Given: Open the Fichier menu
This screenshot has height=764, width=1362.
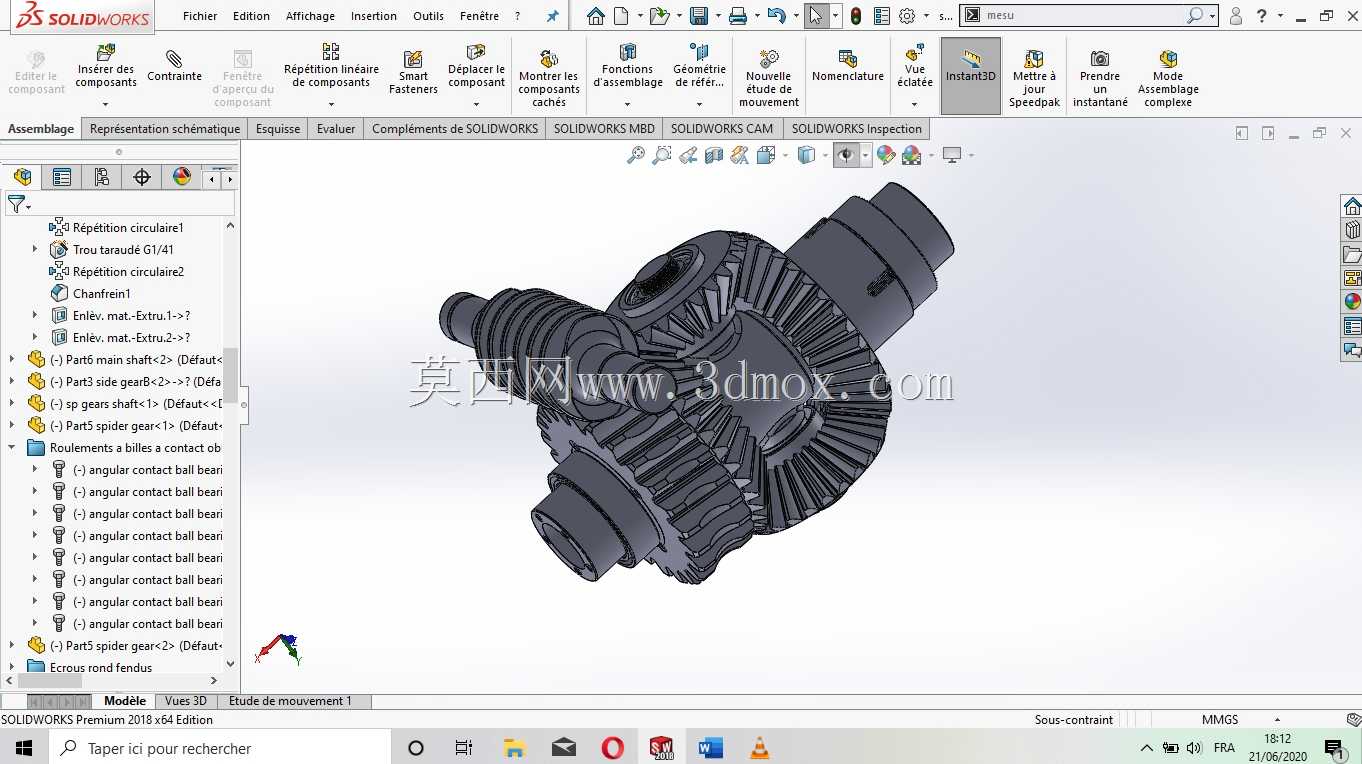Looking at the screenshot, I should (x=200, y=16).
